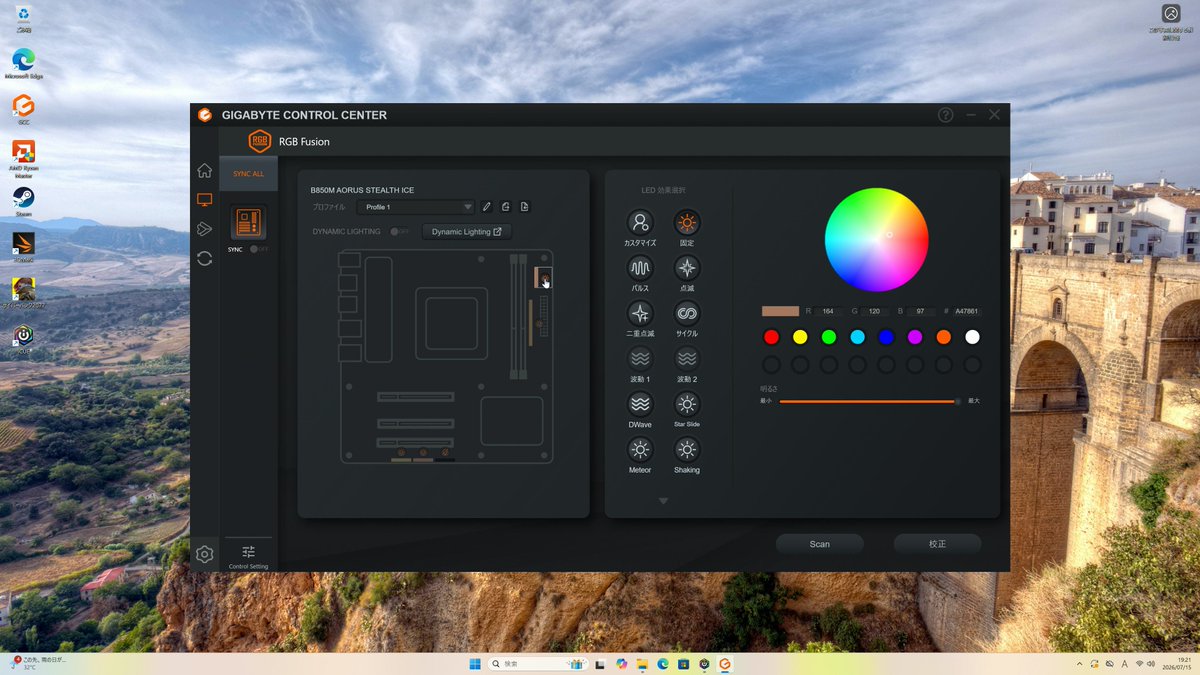Expand more LED effects with down arrow
This screenshot has height=675, width=1200.
(663, 501)
